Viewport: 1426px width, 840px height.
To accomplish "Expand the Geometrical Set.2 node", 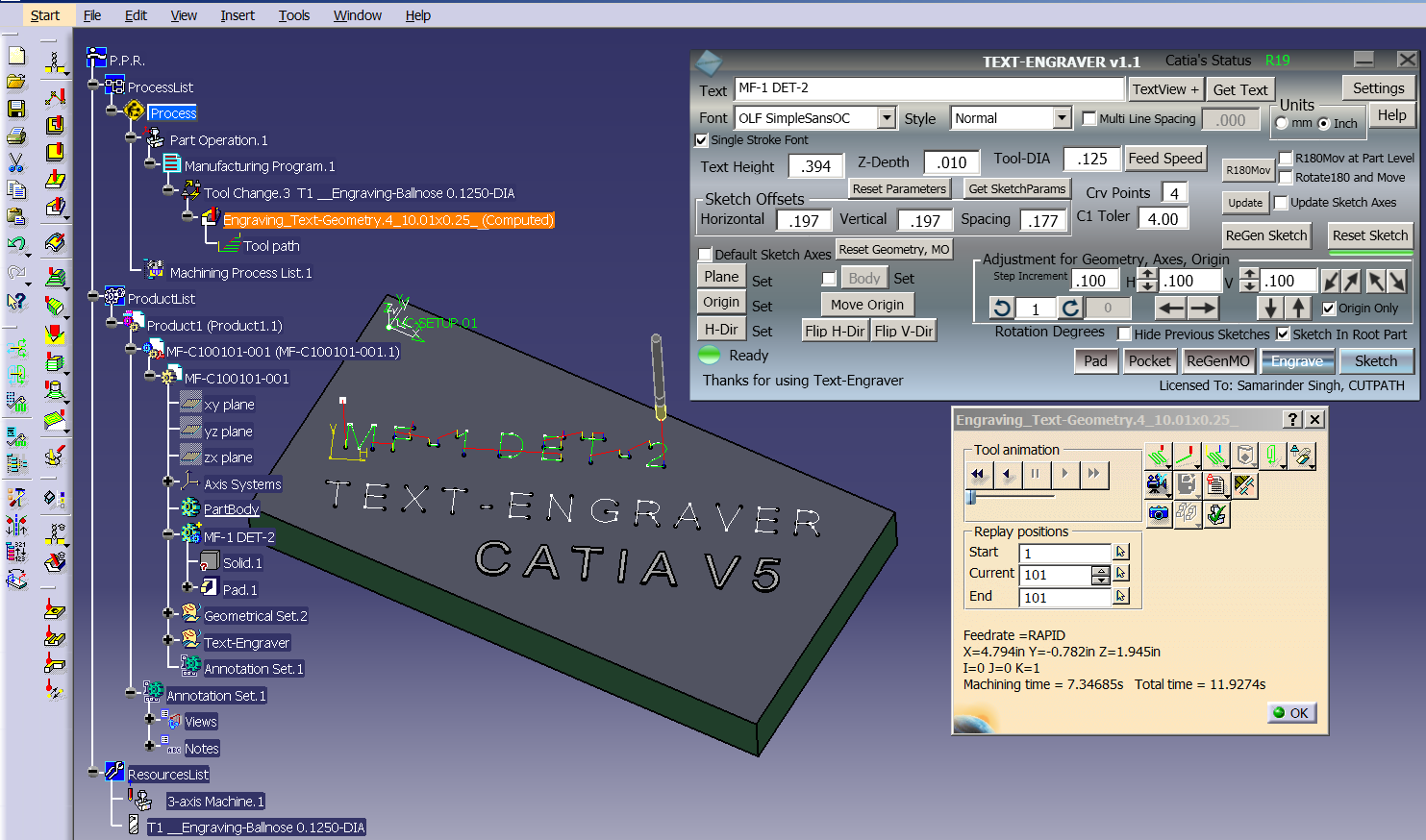I will tap(168, 613).
